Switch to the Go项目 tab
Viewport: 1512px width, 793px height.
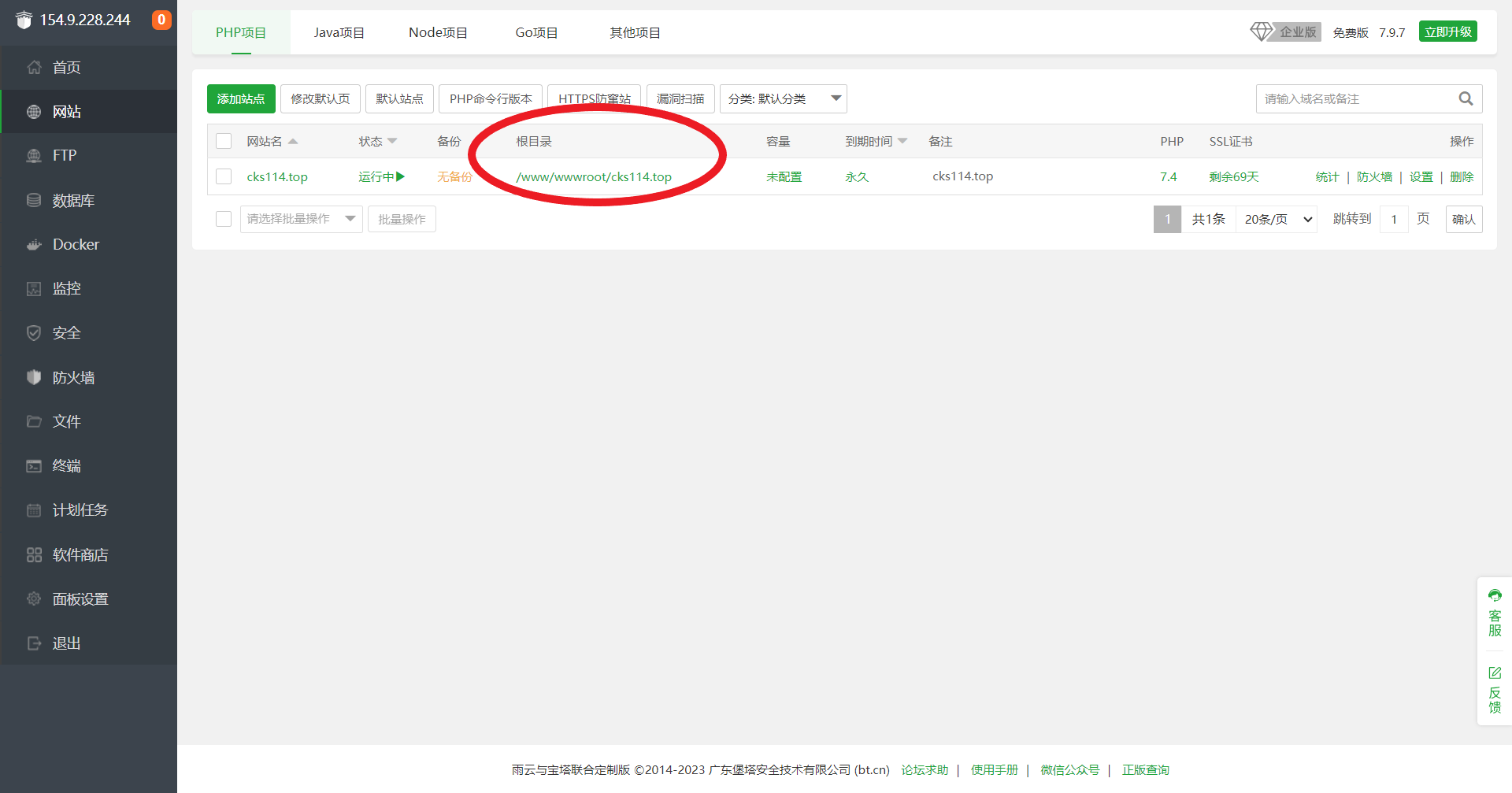point(536,32)
